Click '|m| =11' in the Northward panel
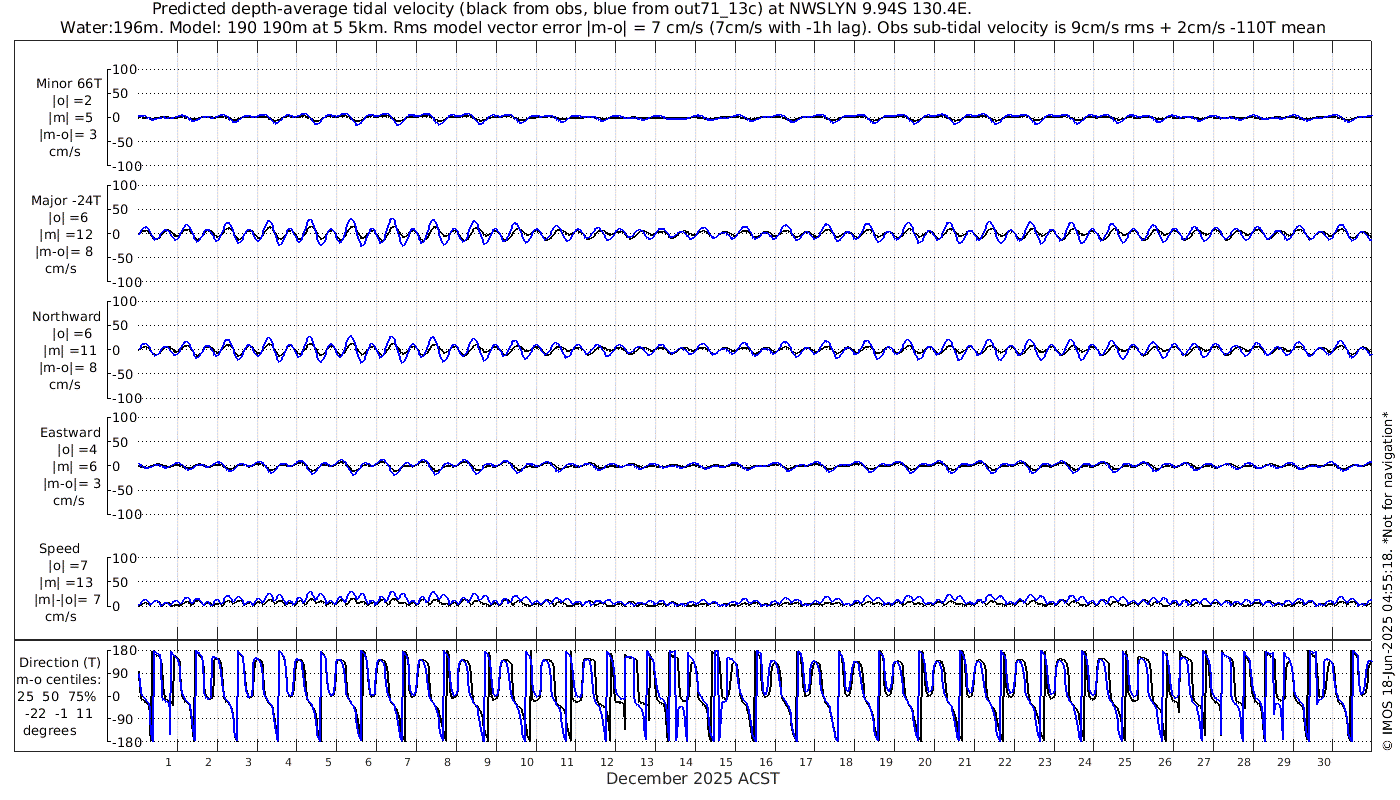1400x800 pixels. pyautogui.click(x=71, y=350)
